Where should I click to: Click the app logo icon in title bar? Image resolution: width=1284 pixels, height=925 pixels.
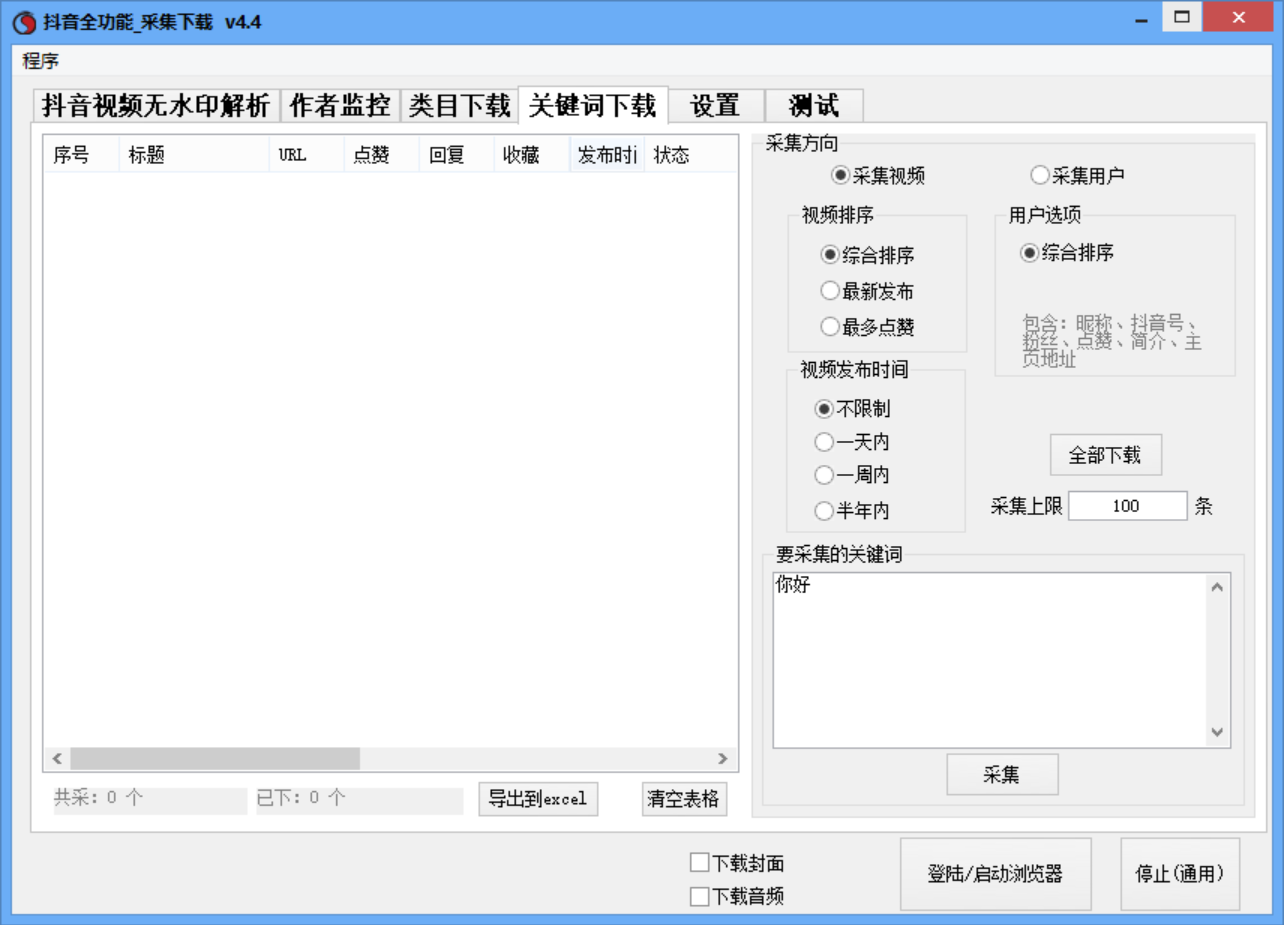[24, 22]
